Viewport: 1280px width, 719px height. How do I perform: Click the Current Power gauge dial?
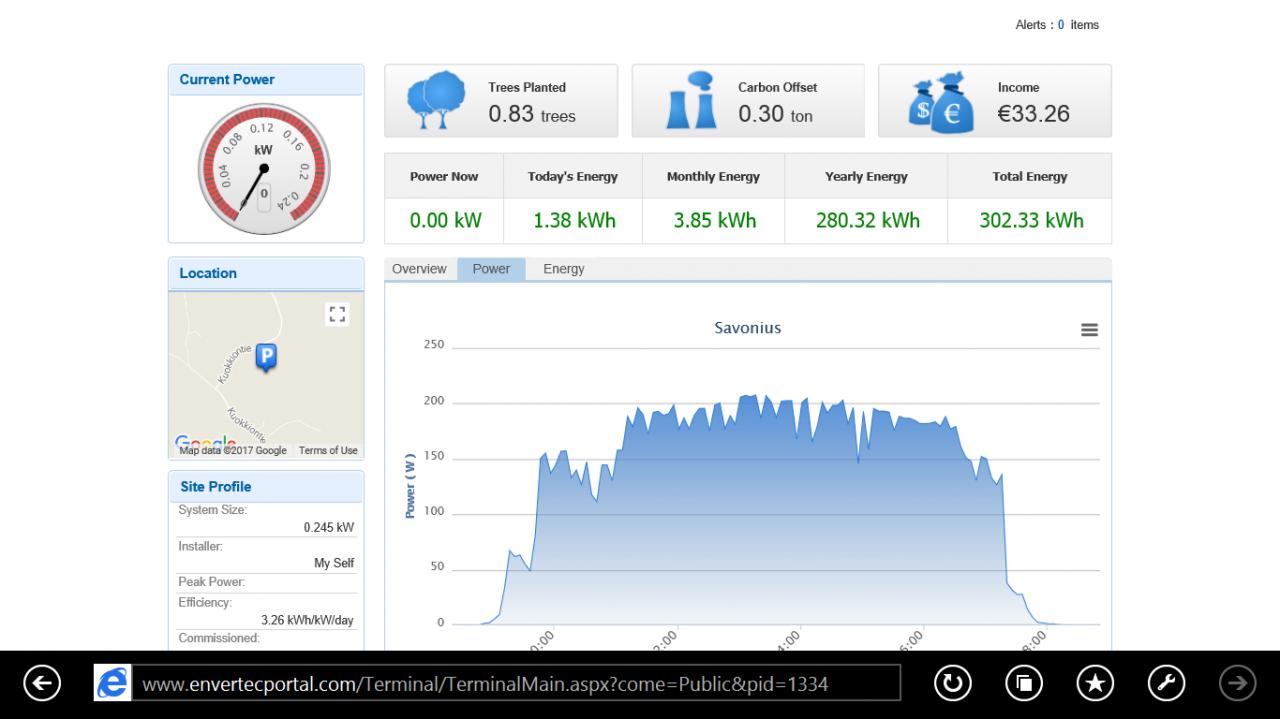coord(263,169)
